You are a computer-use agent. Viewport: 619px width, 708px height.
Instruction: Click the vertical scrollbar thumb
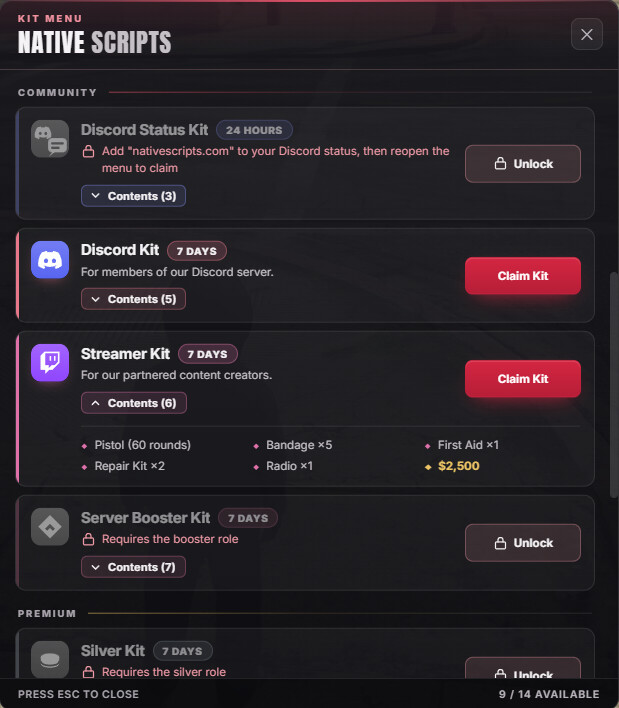(613, 385)
